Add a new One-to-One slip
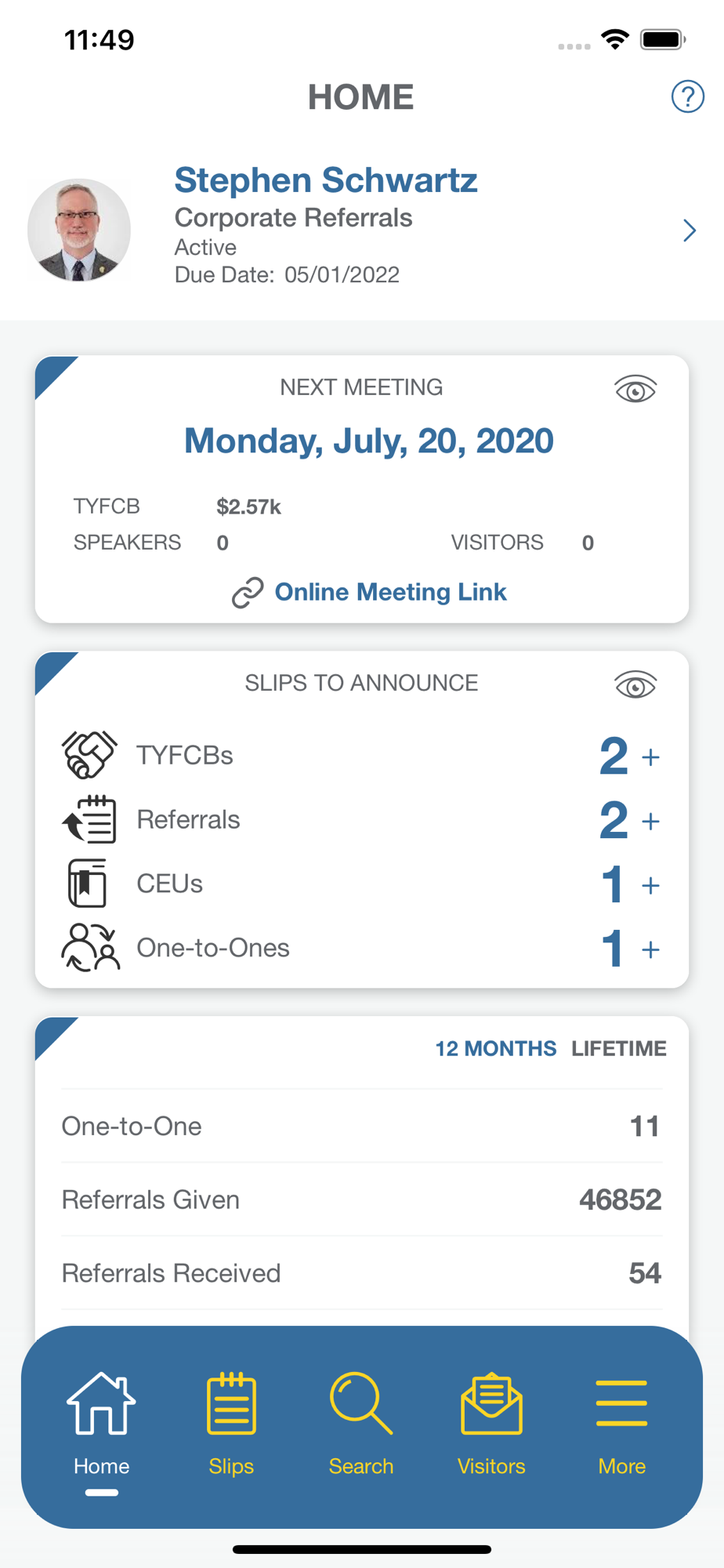Image resolution: width=724 pixels, height=1568 pixels. [650, 950]
